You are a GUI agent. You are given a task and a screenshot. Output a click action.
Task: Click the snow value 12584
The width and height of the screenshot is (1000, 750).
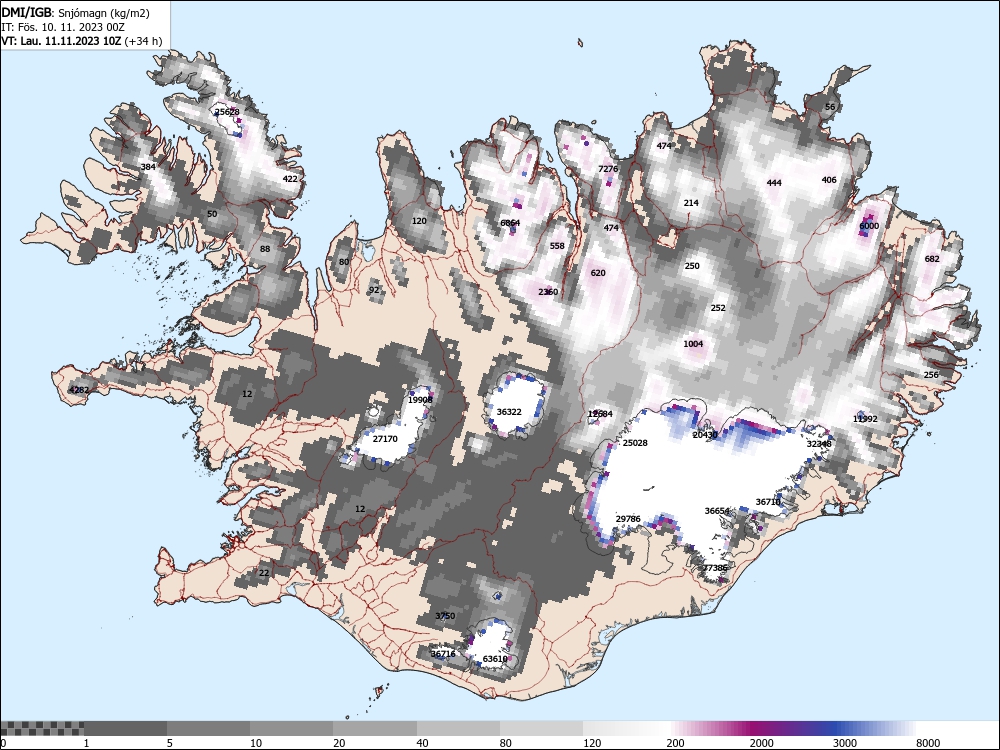(600, 414)
